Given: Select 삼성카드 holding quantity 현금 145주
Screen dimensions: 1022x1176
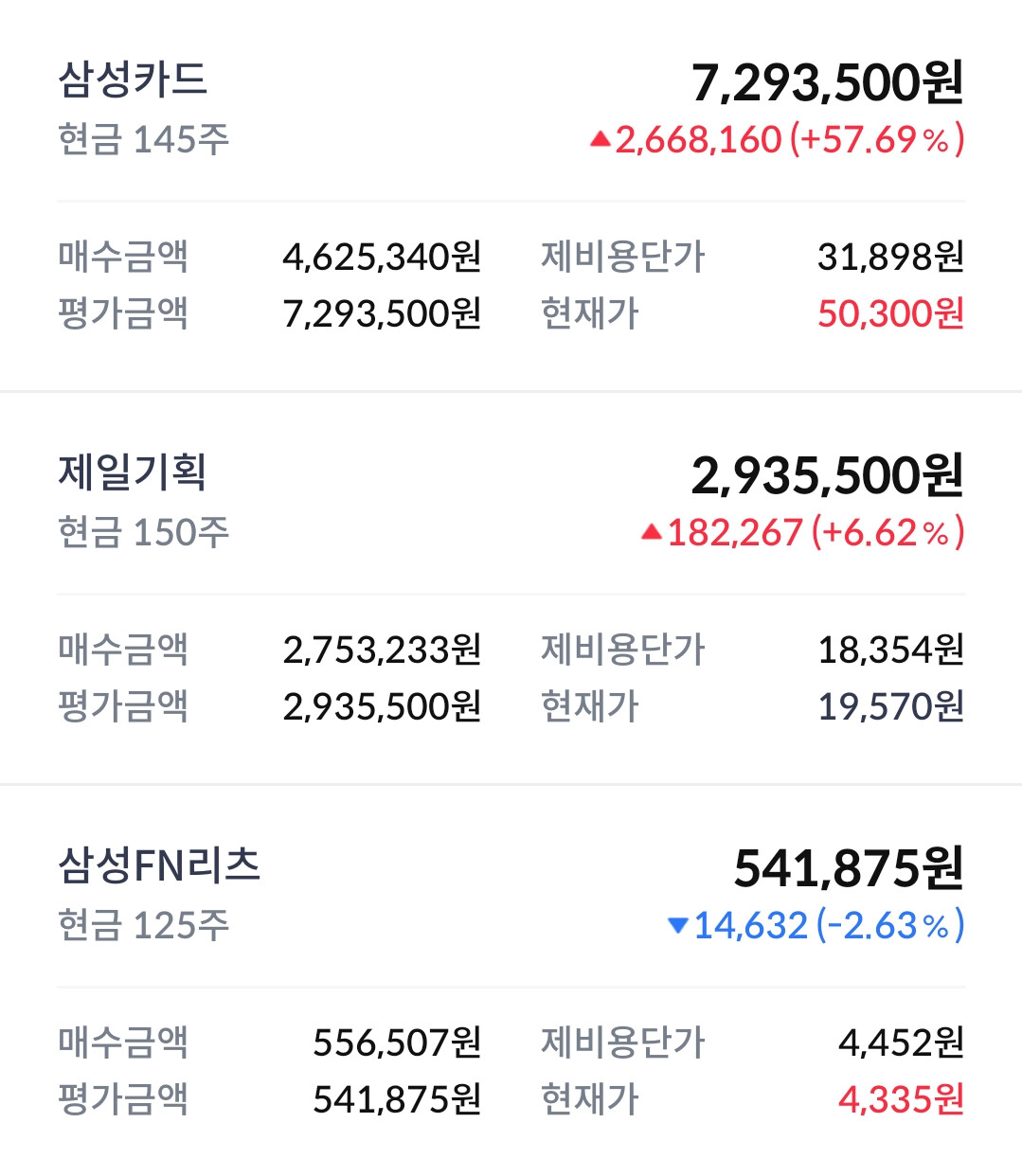Looking at the screenshot, I should pyautogui.click(x=143, y=140).
